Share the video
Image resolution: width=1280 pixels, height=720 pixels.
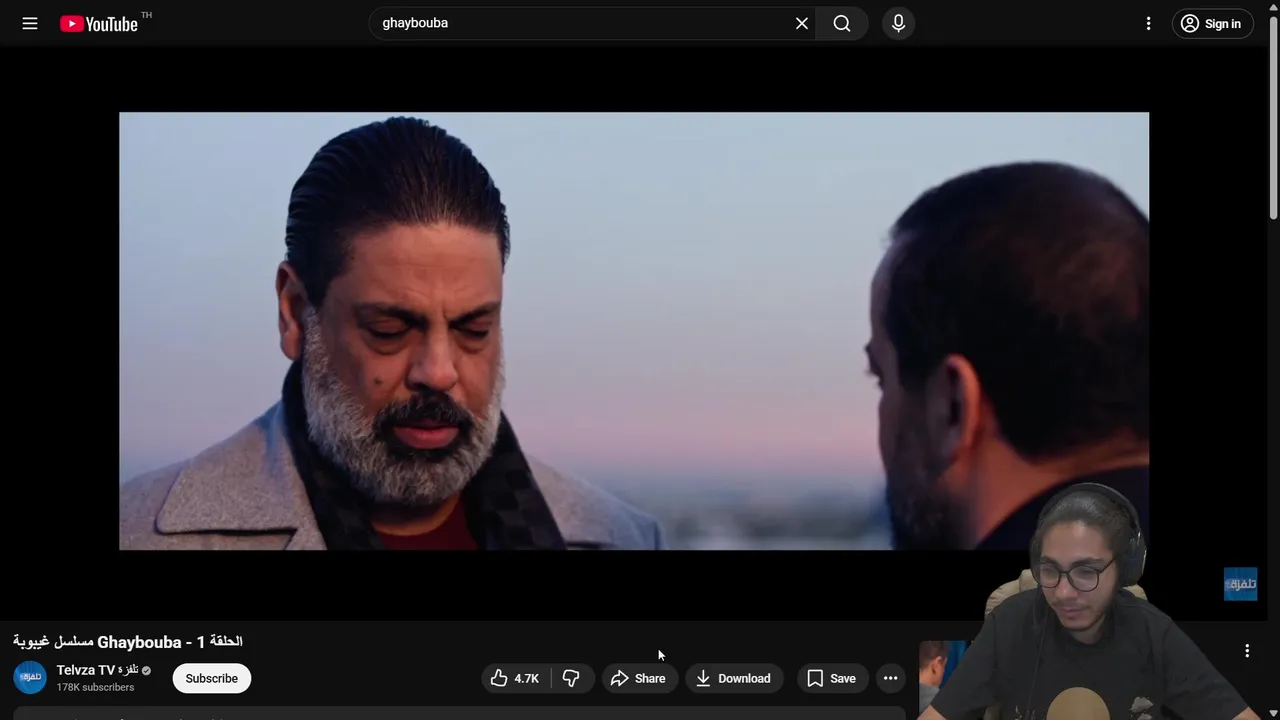638,678
